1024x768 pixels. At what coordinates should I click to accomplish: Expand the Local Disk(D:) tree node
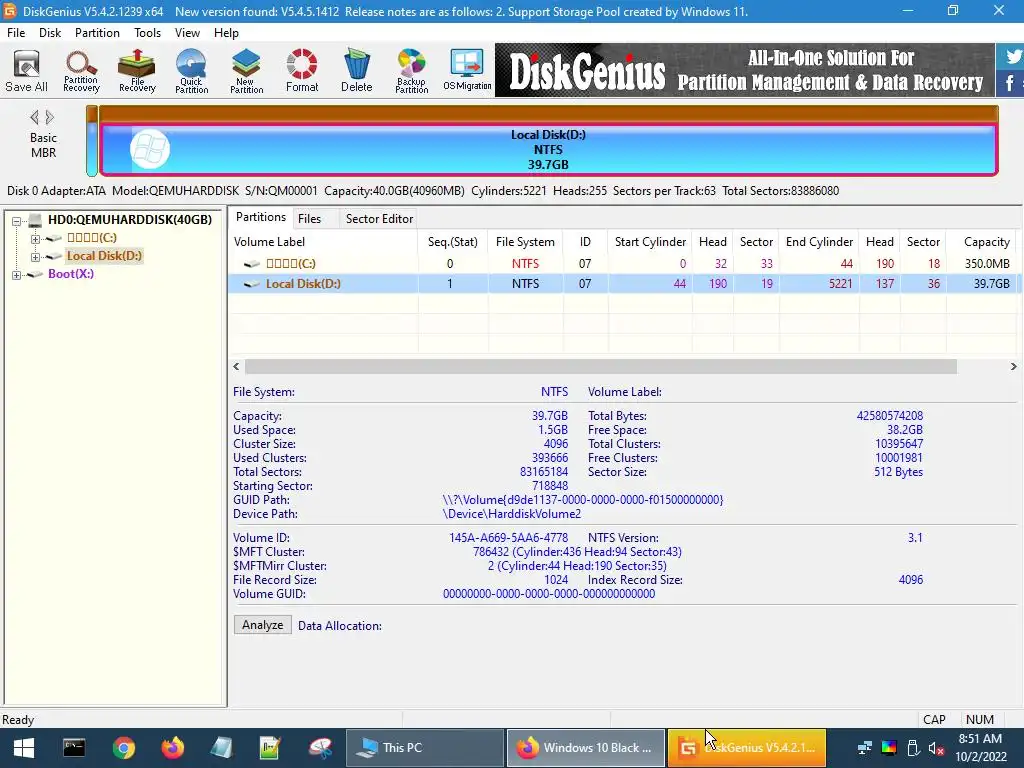click(x=35, y=257)
